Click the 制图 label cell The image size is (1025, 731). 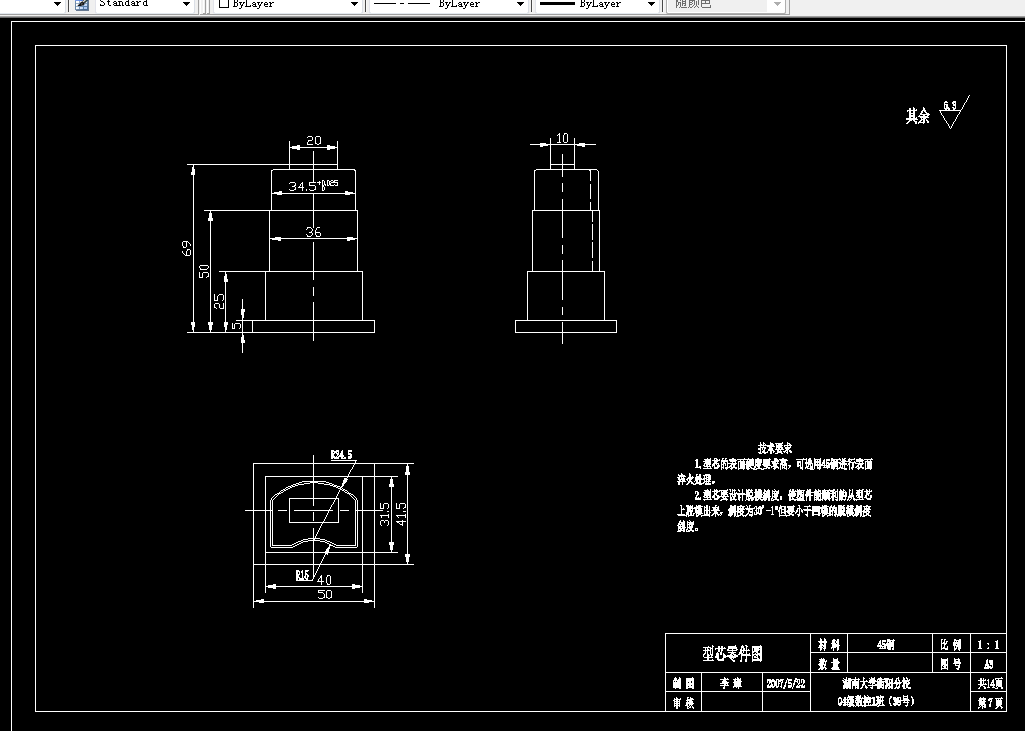tap(684, 683)
